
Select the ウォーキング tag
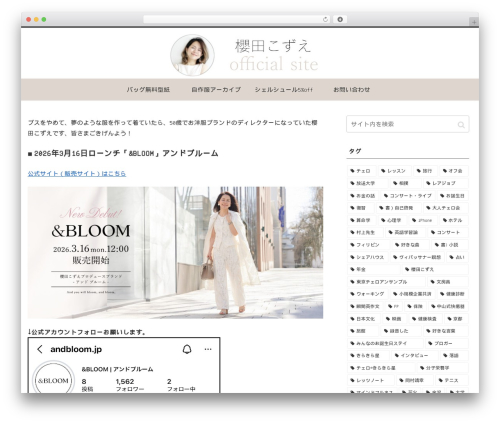368,294
